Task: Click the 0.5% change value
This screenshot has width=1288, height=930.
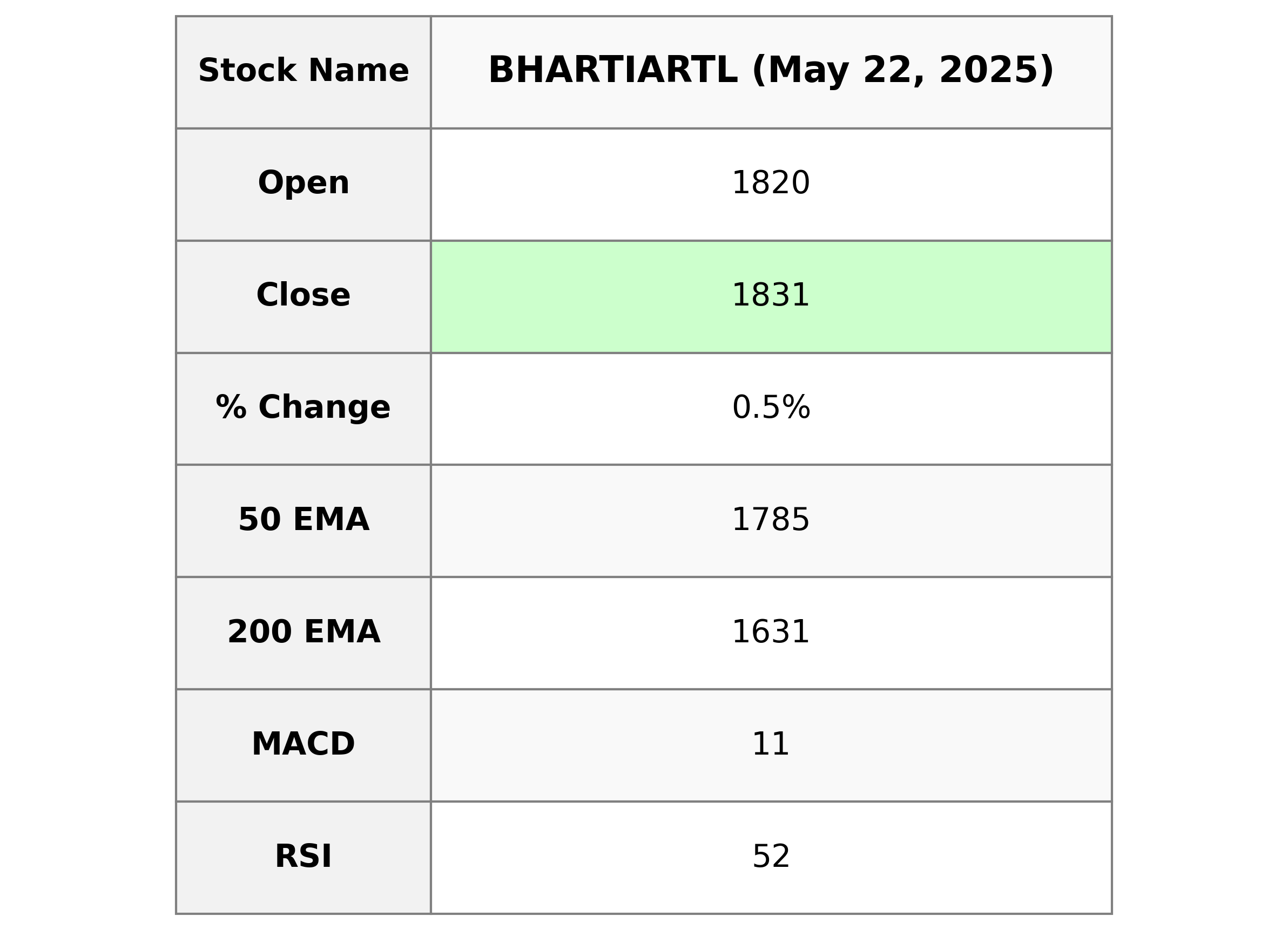Action: [x=771, y=408]
